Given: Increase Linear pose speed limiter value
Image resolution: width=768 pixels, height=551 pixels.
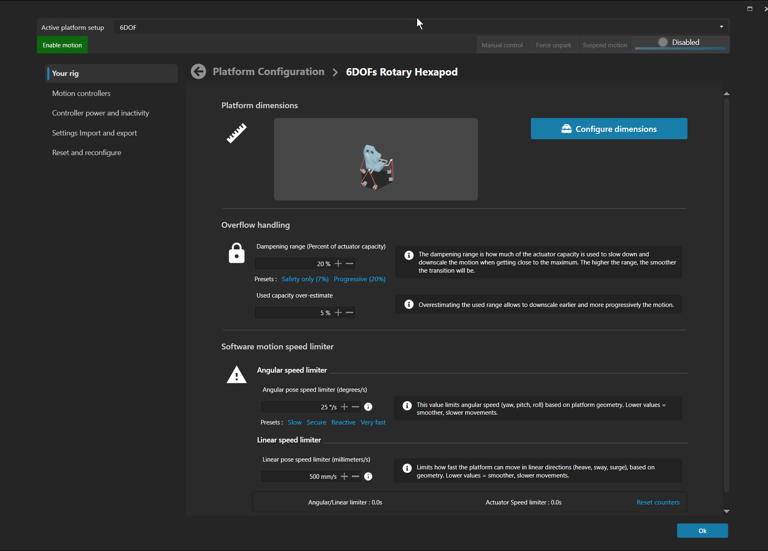Looking at the screenshot, I should tap(344, 477).
